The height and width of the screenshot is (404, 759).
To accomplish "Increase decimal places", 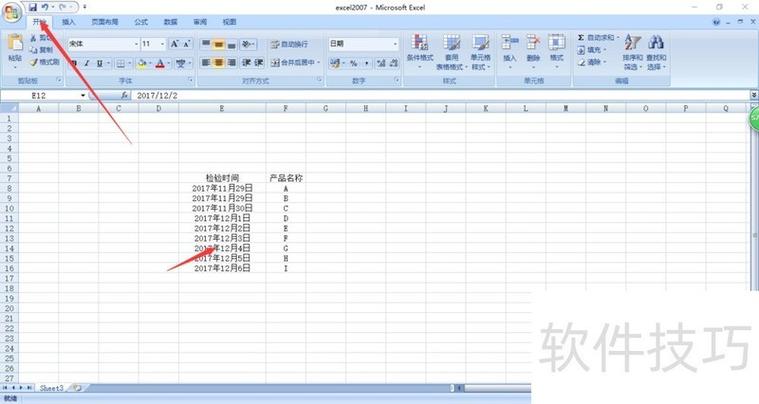I will coord(381,63).
